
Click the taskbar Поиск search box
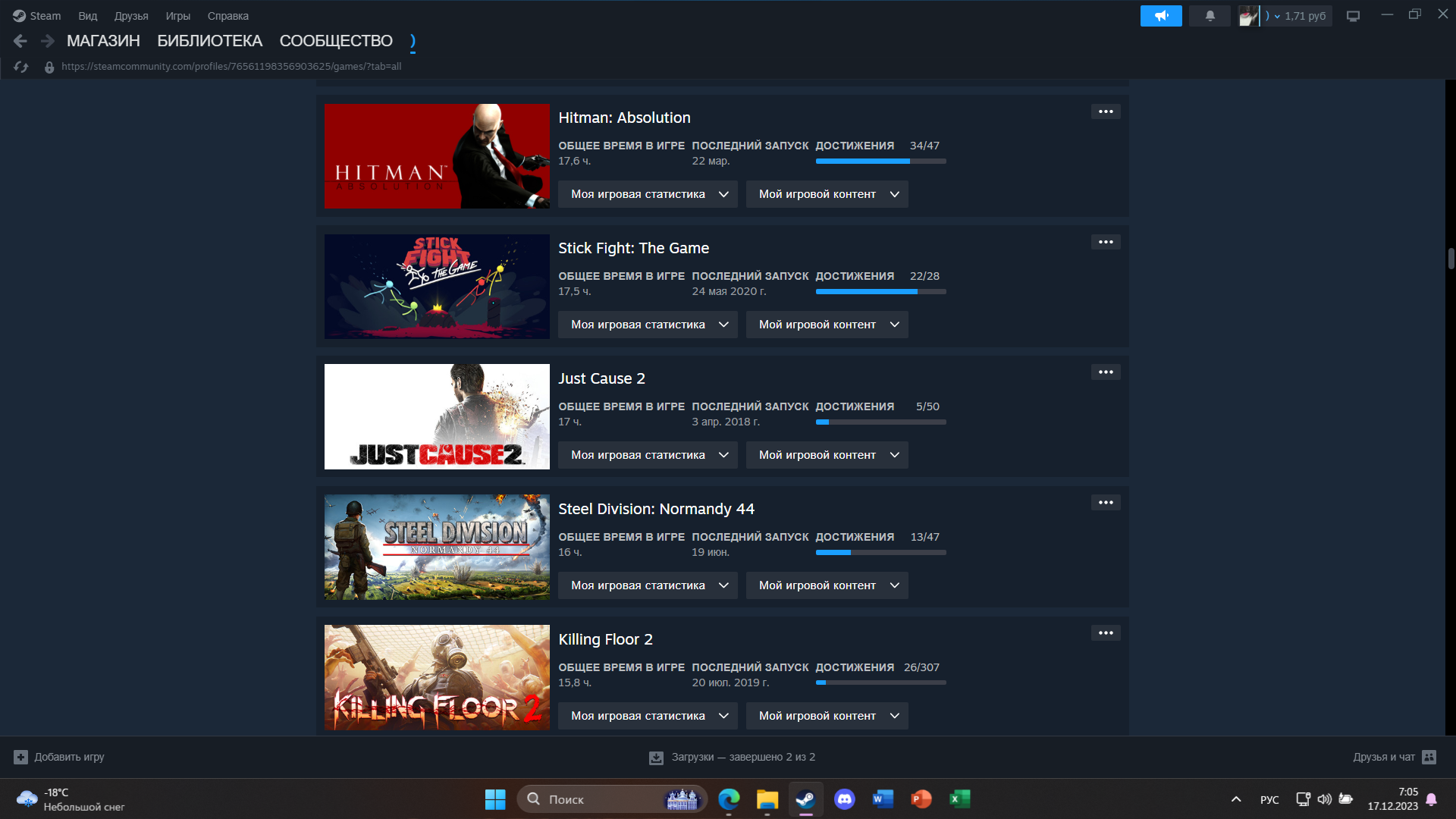pos(612,799)
